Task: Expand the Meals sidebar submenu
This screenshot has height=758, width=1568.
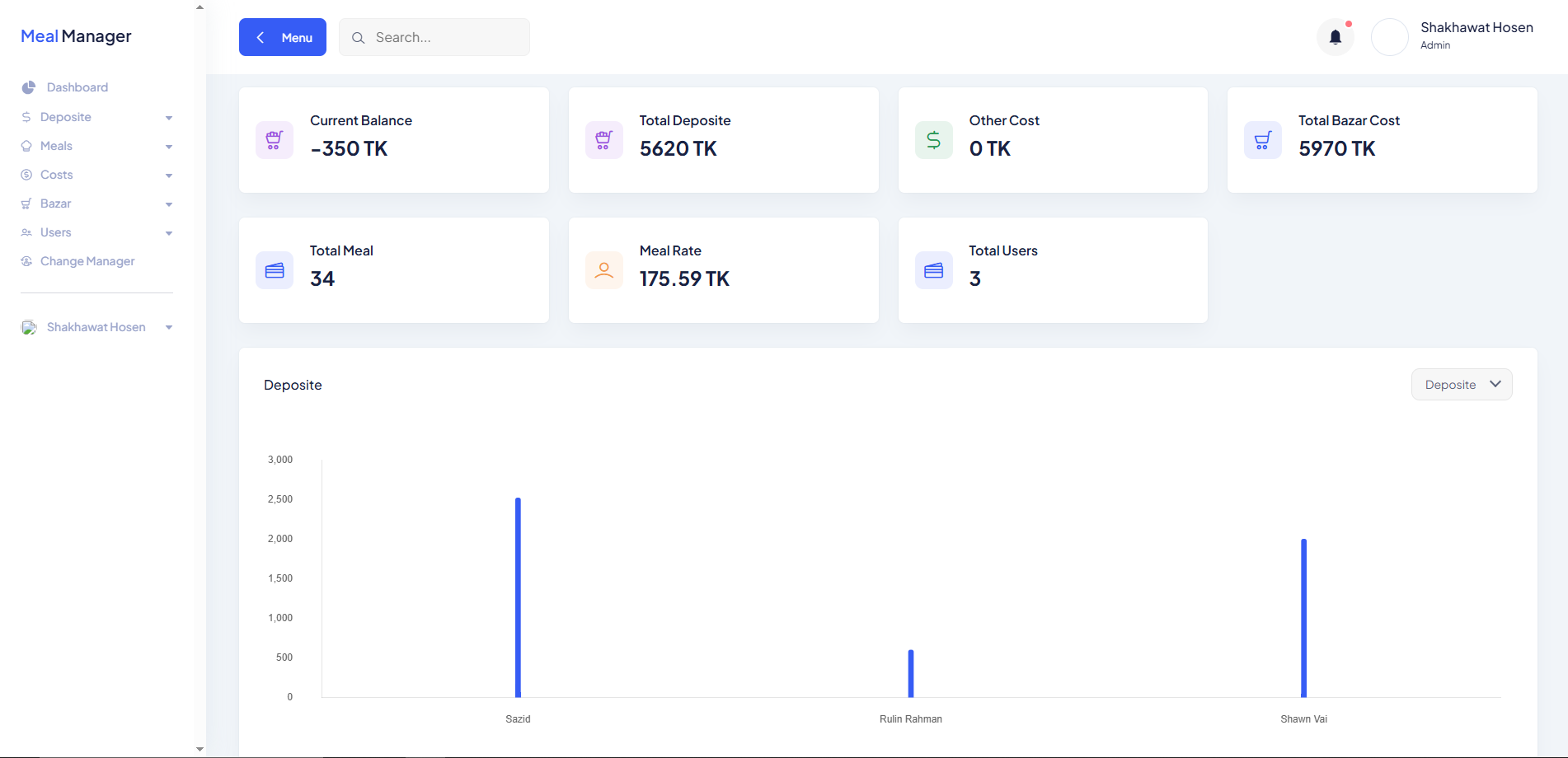Action: pos(96,146)
